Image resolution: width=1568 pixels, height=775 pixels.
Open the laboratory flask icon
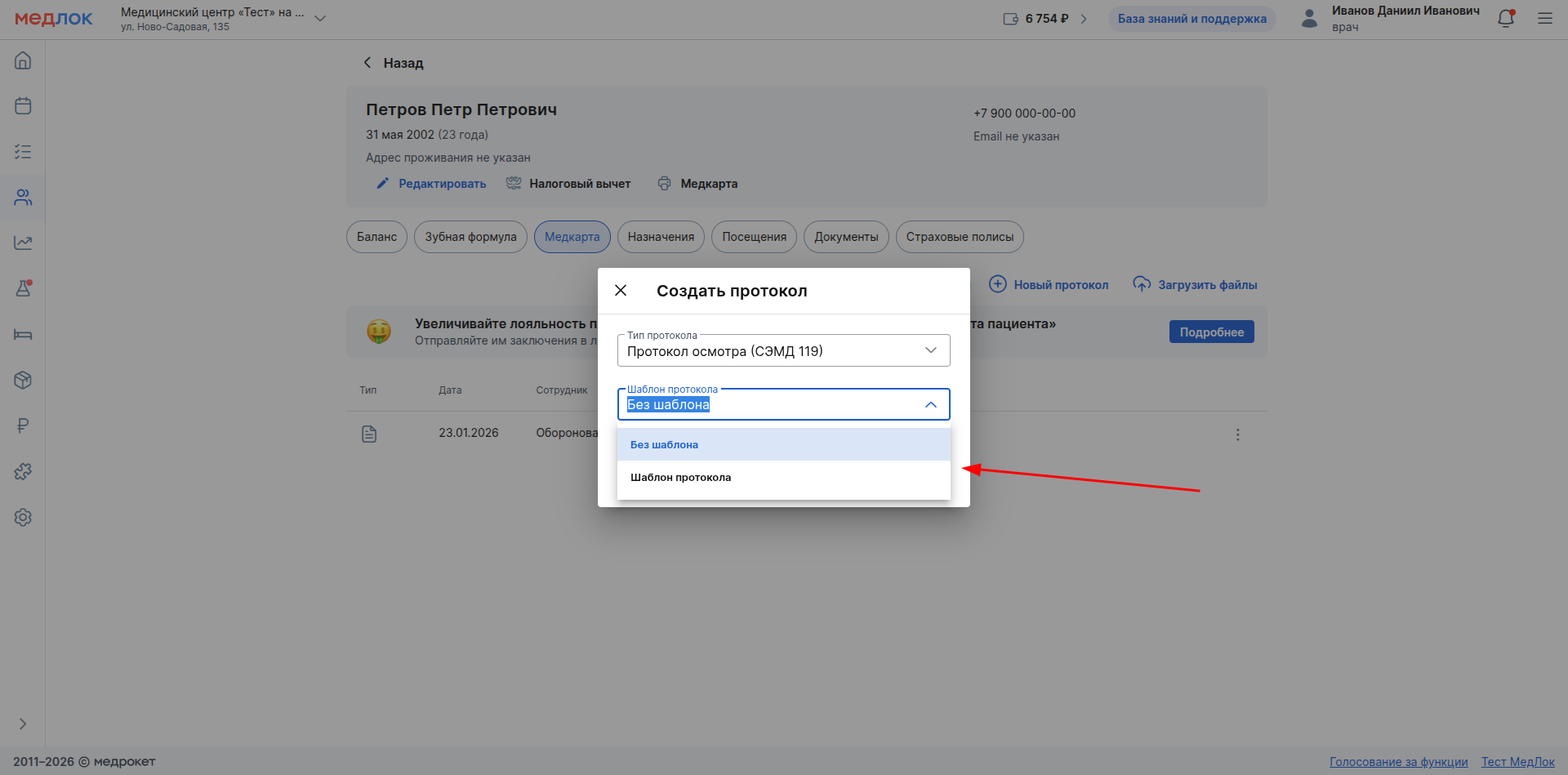(23, 288)
